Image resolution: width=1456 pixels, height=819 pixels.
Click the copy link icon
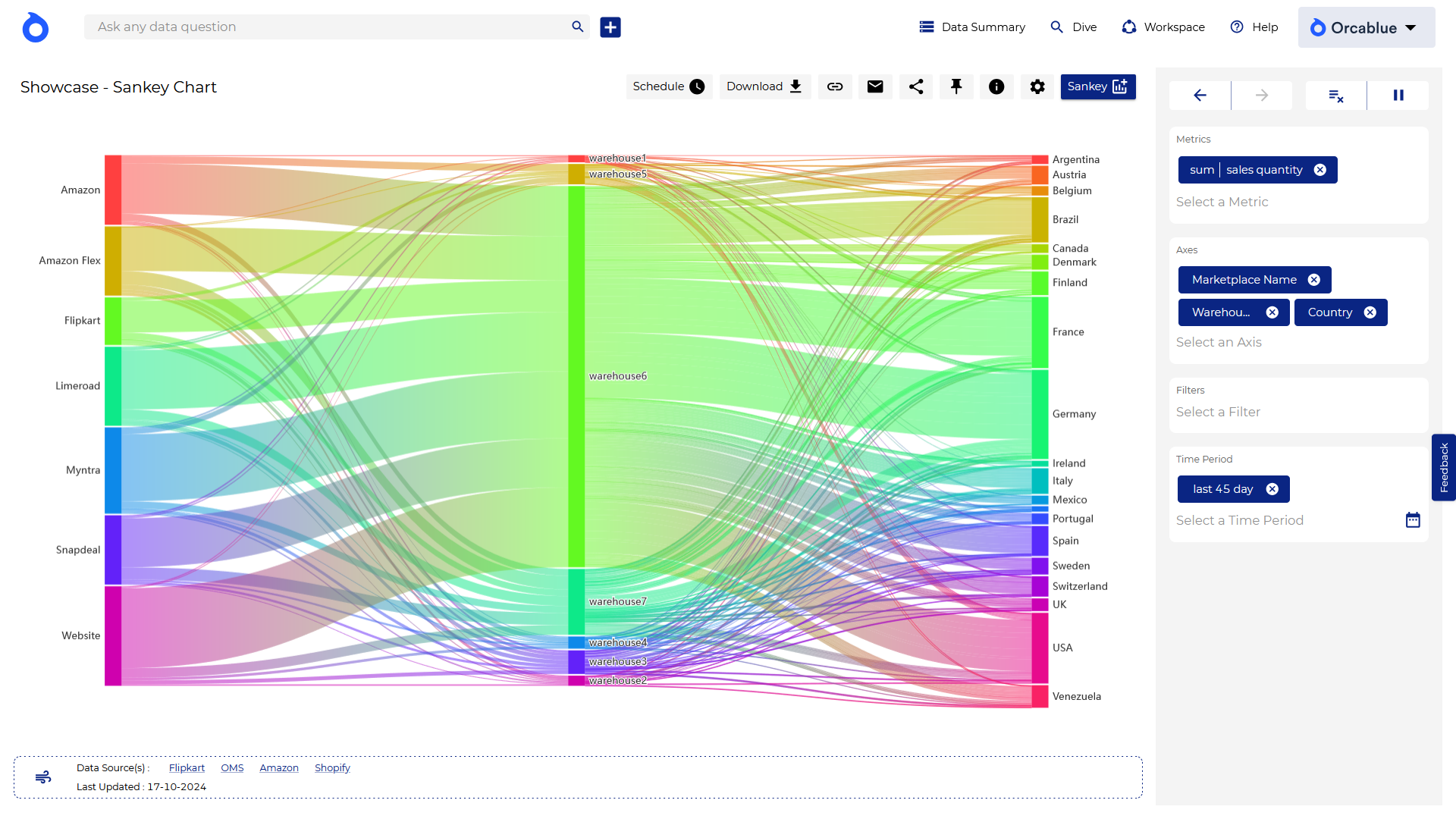[x=835, y=86]
